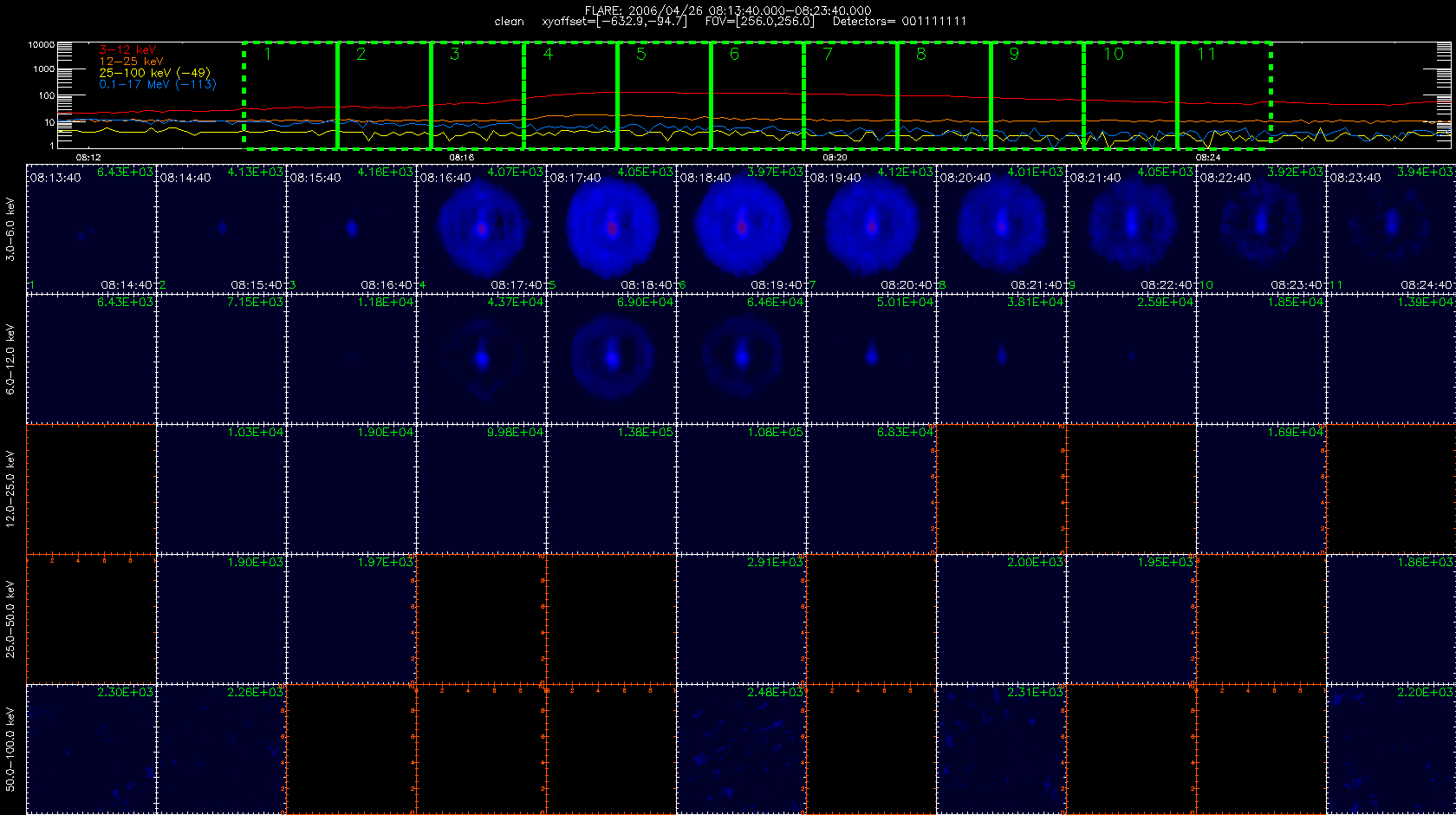Click the 'clean' algorithm label in header
Image resolution: width=1456 pixels, height=815 pixels.
(510, 21)
